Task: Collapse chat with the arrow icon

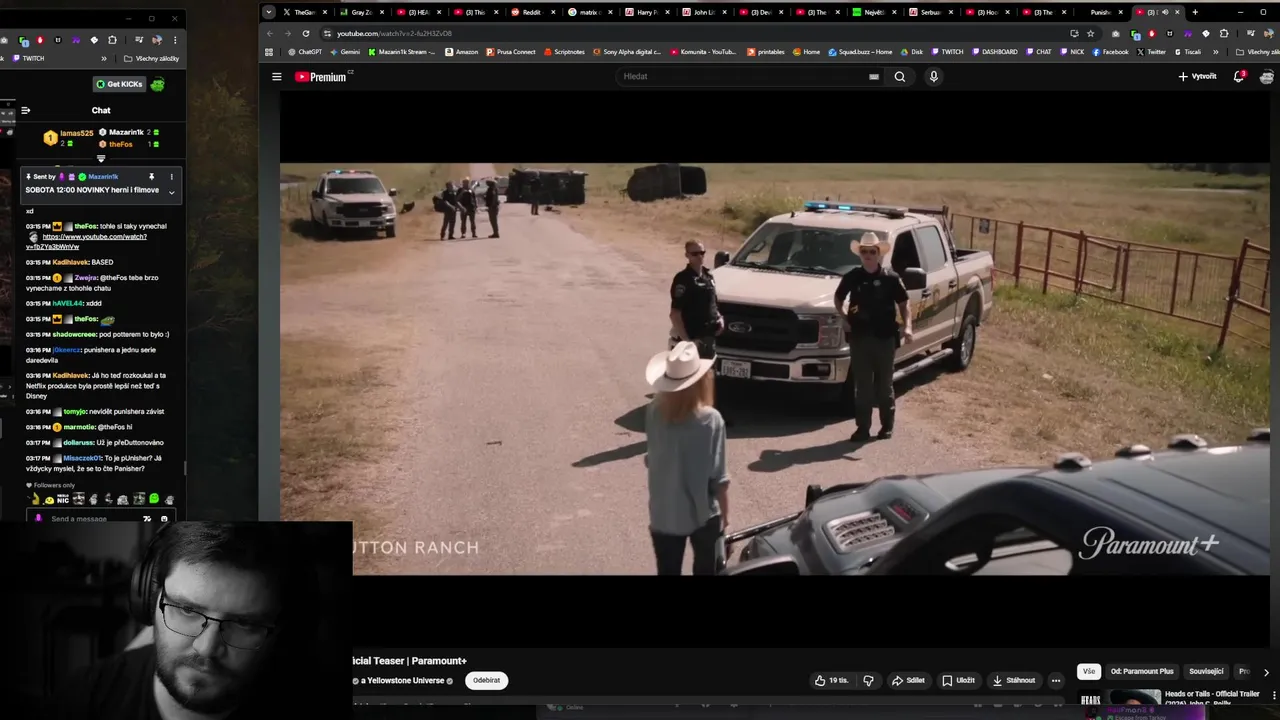Action: pos(26,111)
